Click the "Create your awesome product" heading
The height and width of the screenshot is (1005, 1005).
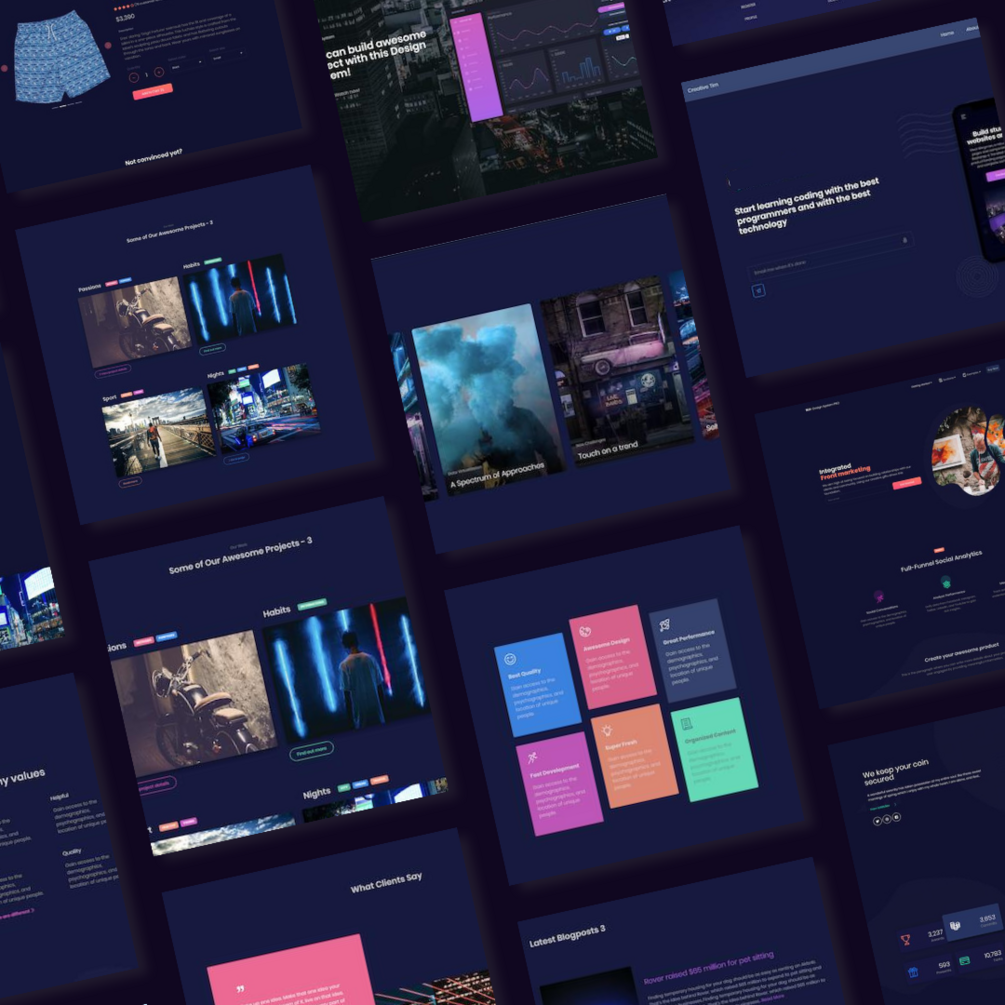click(x=961, y=654)
